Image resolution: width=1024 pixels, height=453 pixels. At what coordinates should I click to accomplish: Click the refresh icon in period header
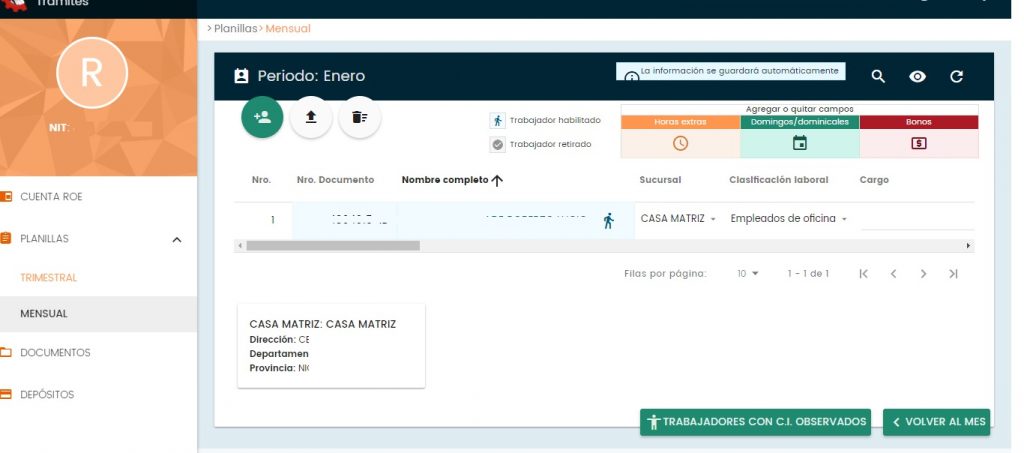(x=956, y=77)
